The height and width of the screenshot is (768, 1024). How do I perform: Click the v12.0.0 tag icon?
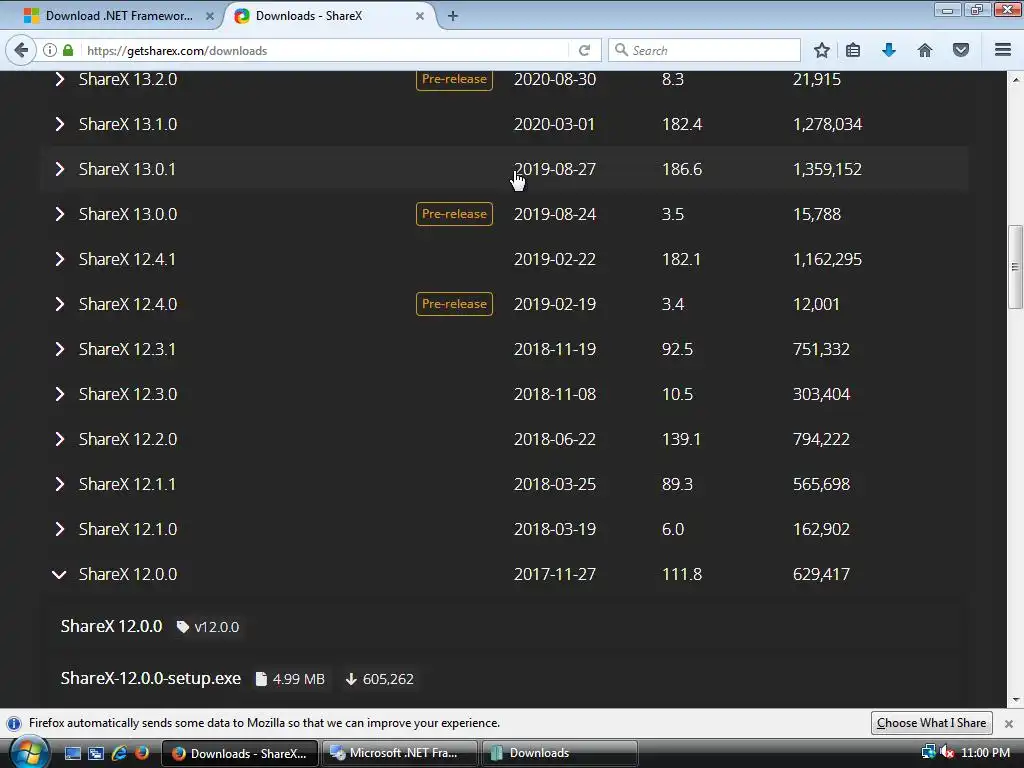click(183, 627)
